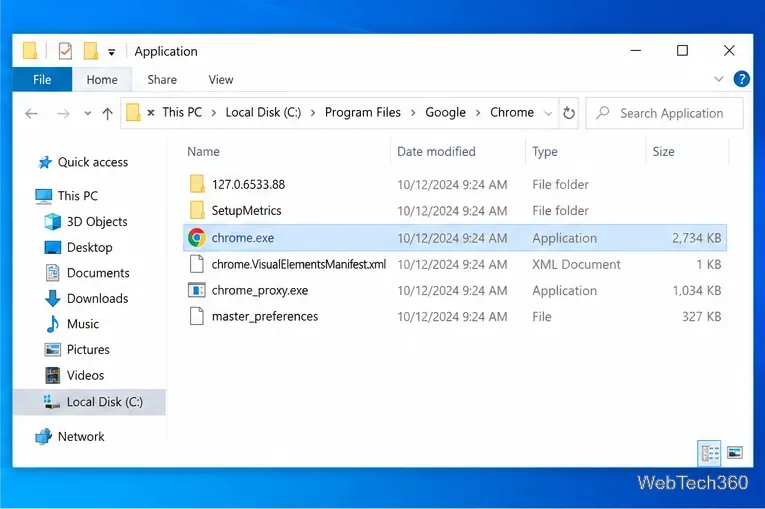The height and width of the screenshot is (509, 765).
Task: Go forward using the Forward arrow
Action: coord(63,114)
